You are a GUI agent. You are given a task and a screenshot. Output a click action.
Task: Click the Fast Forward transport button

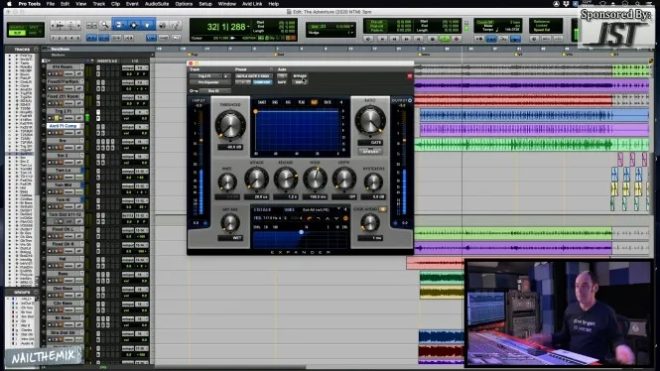tap(407, 39)
